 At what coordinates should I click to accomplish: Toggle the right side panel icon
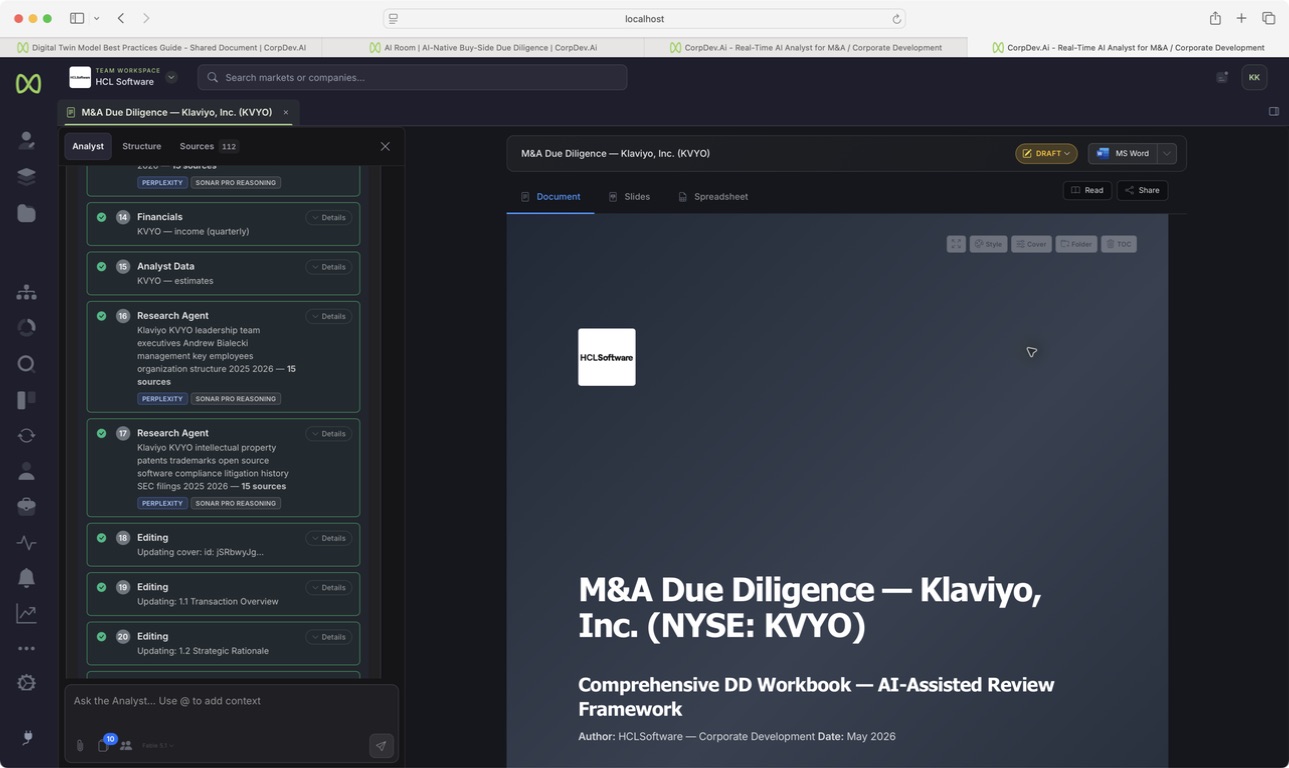tap(1274, 112)
